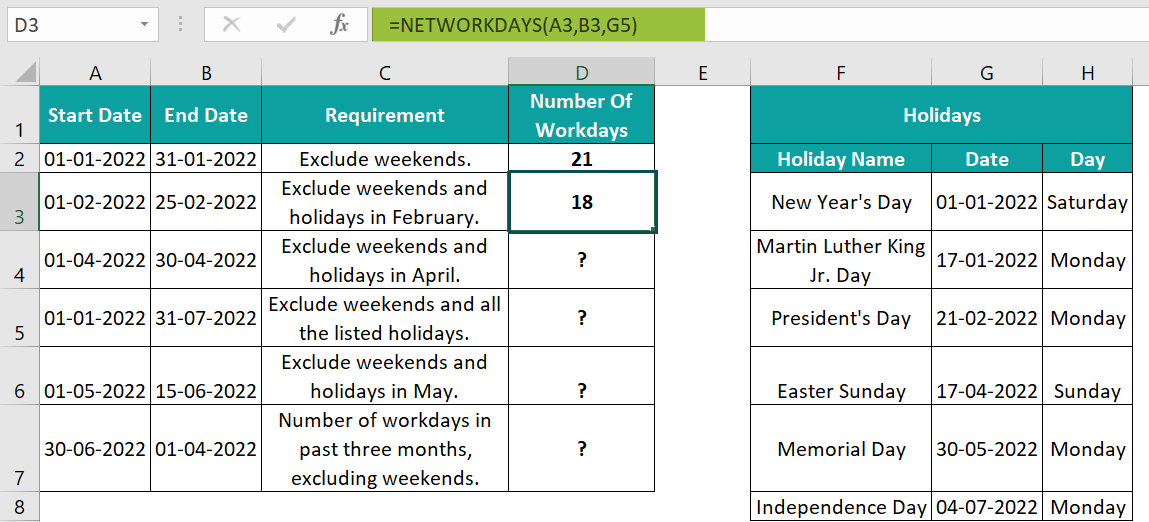Select 'past three months' requirement cell
1149x522 pixels.
point(385,448)
